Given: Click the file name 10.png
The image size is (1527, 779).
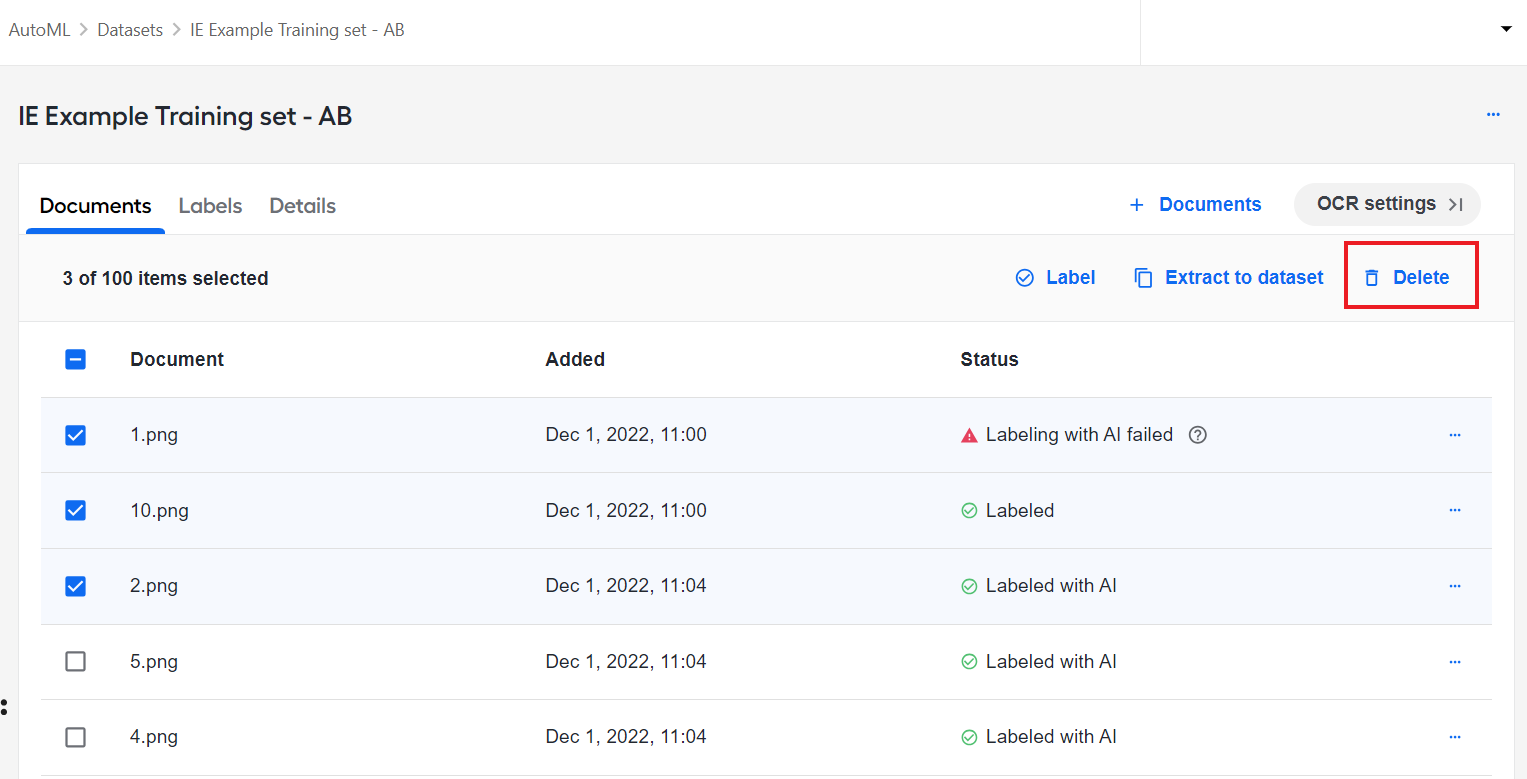Looking at the screenshot, I should (x=159, y=510).
